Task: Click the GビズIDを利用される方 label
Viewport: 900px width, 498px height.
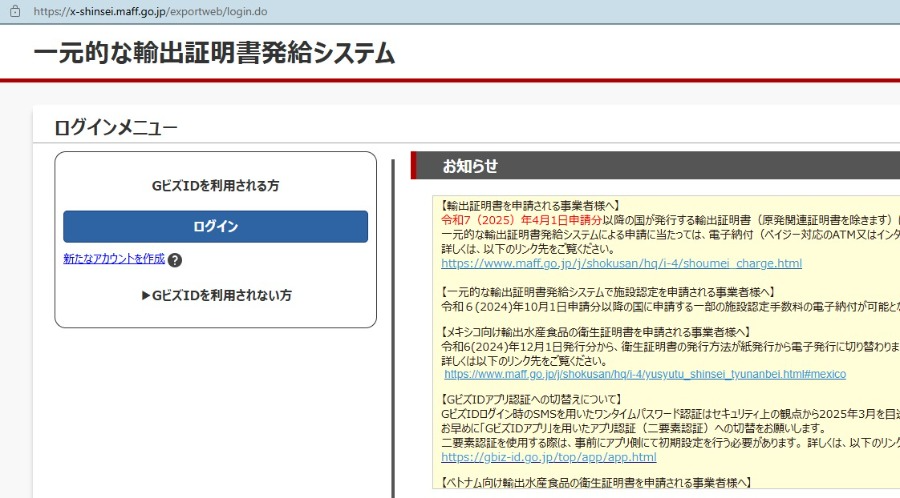Action: click(x=215, y=185)
